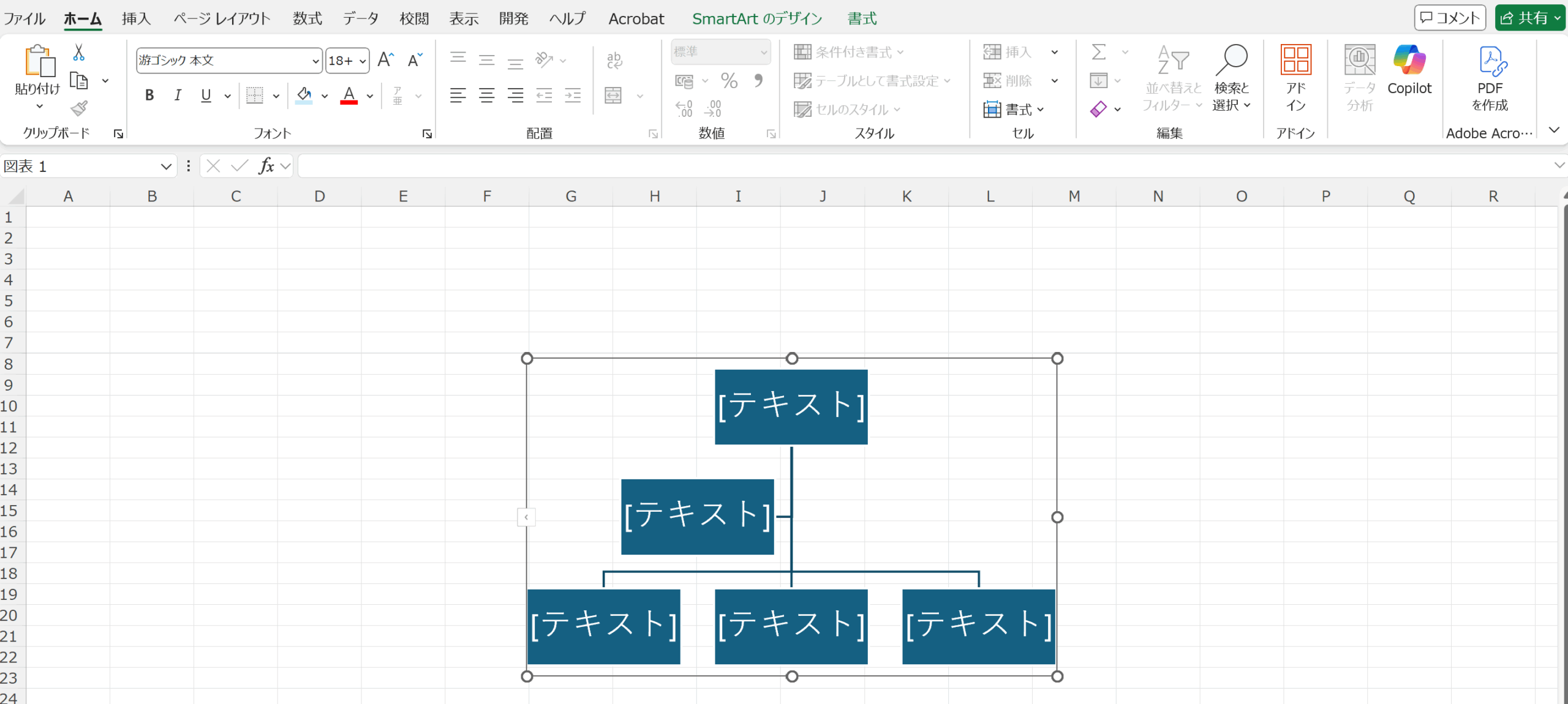Open SmartArt text pane arrow
This screenshot has width=1568, height=704.
coord(526,517)
